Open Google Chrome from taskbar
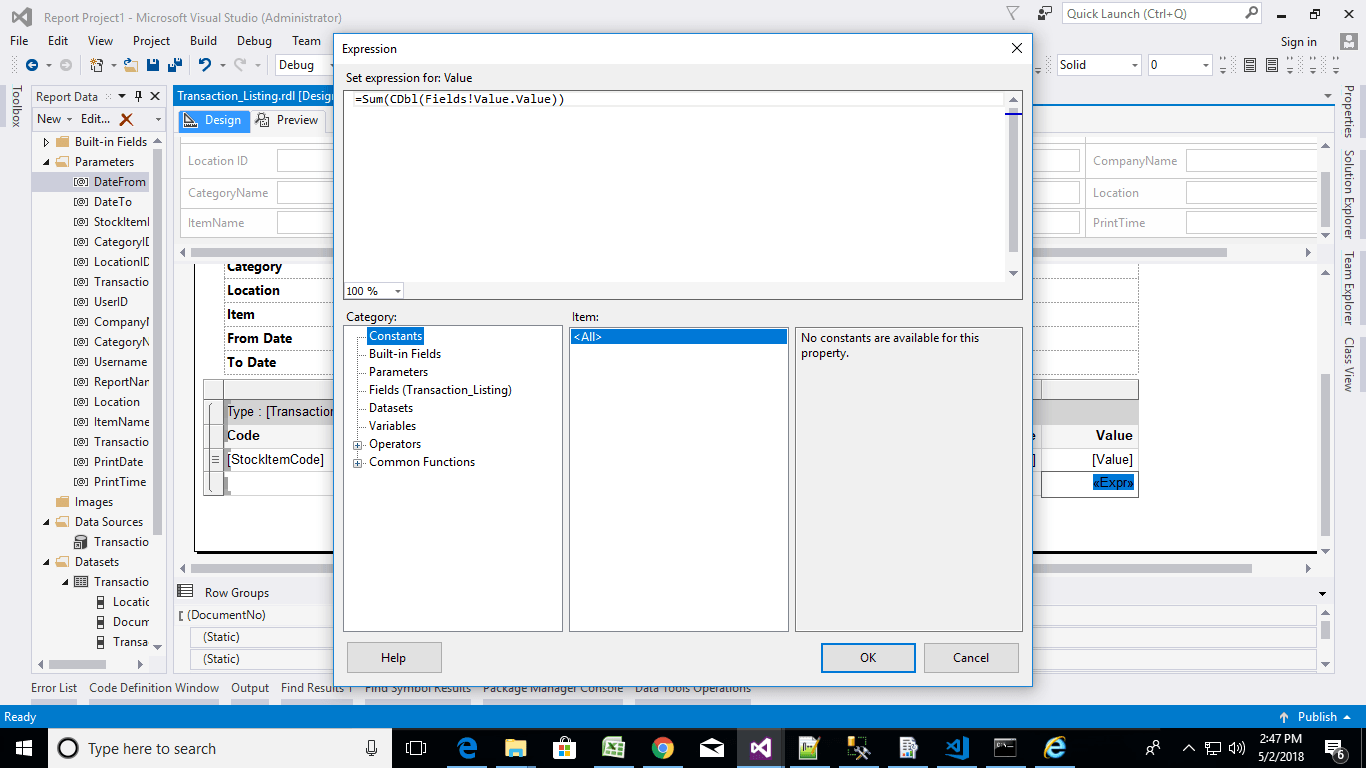This screenshot has height=768, width=1366. click(662, 748)
